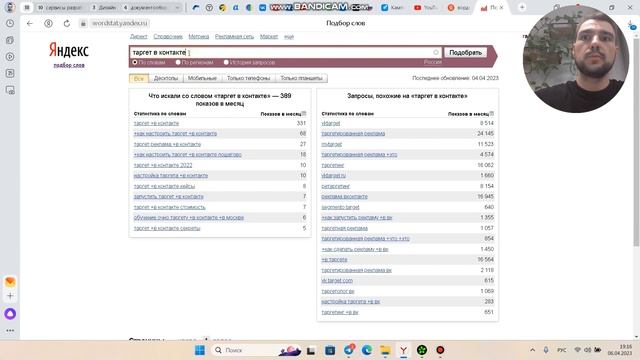Click the clock showing 19:16 in the tray
This screenshot has height=360, width=640.
pyautogui.click(x=620, y=350)
